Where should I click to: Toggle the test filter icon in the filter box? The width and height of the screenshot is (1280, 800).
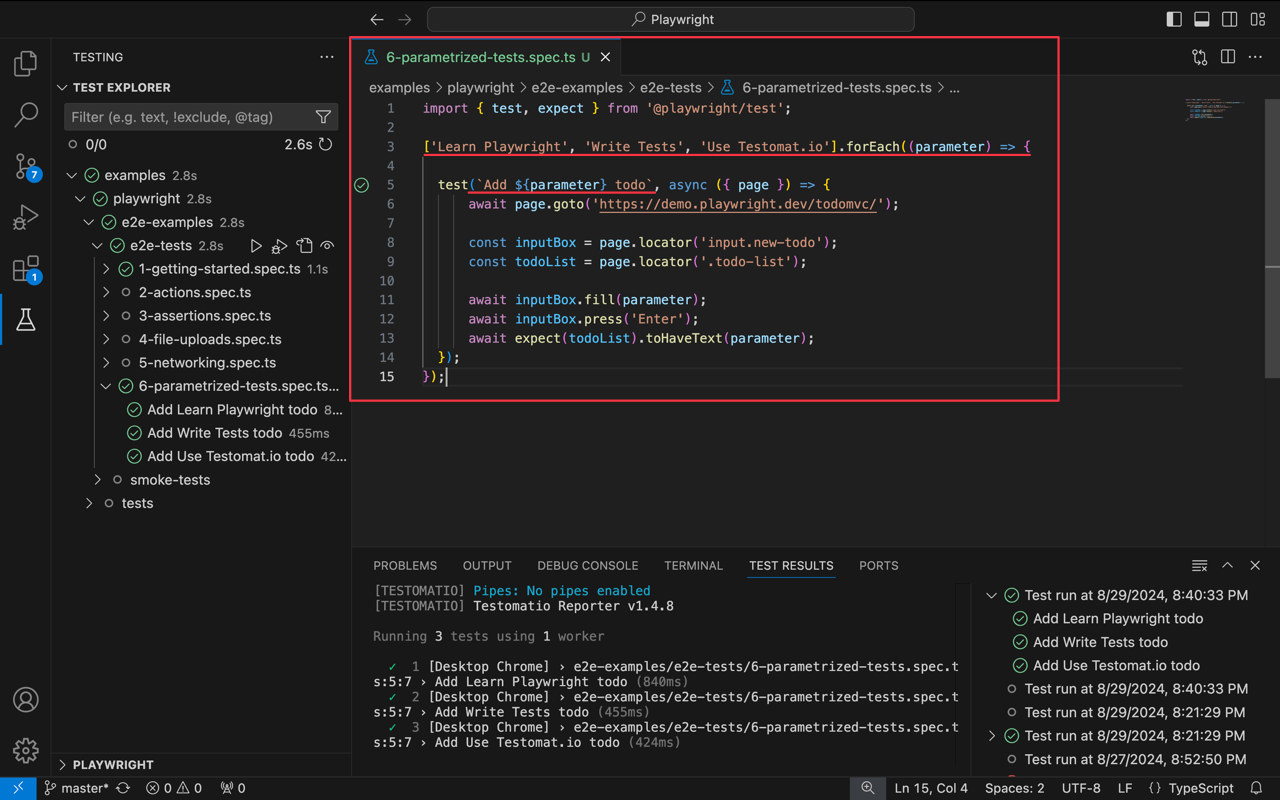coord(323,117)
